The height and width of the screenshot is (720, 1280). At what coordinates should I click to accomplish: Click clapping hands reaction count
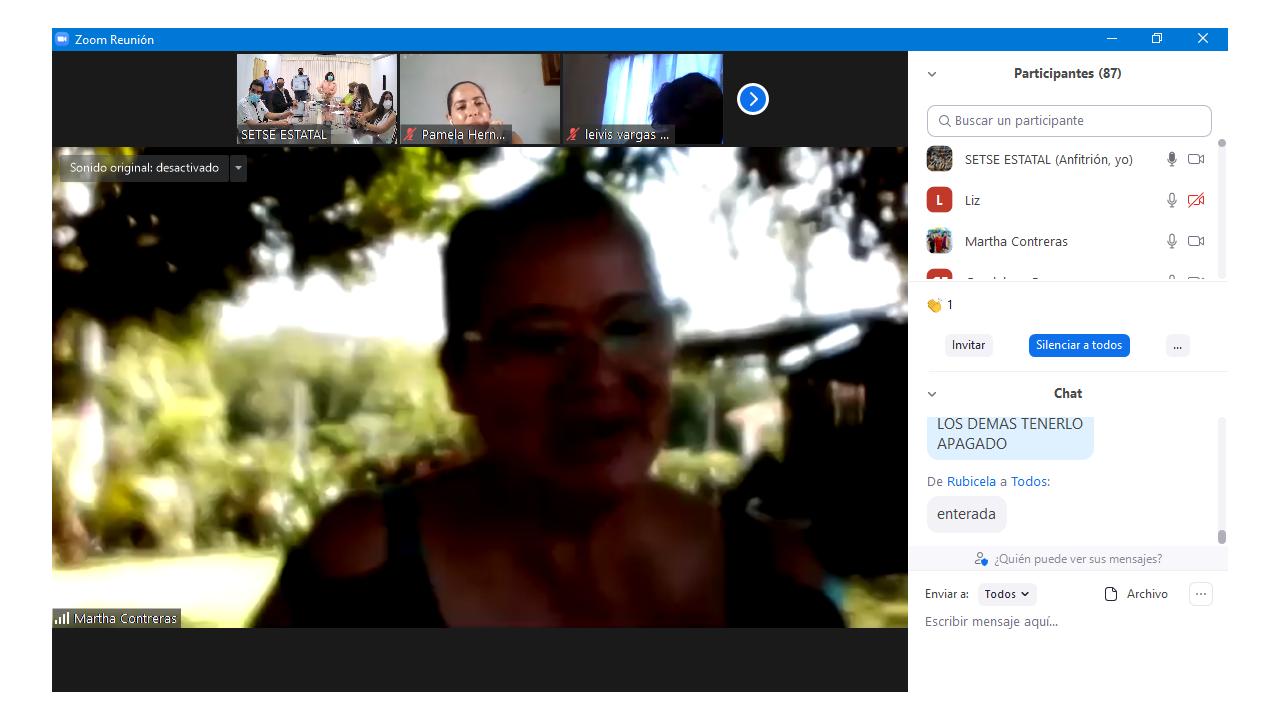(x=940, y=305)
